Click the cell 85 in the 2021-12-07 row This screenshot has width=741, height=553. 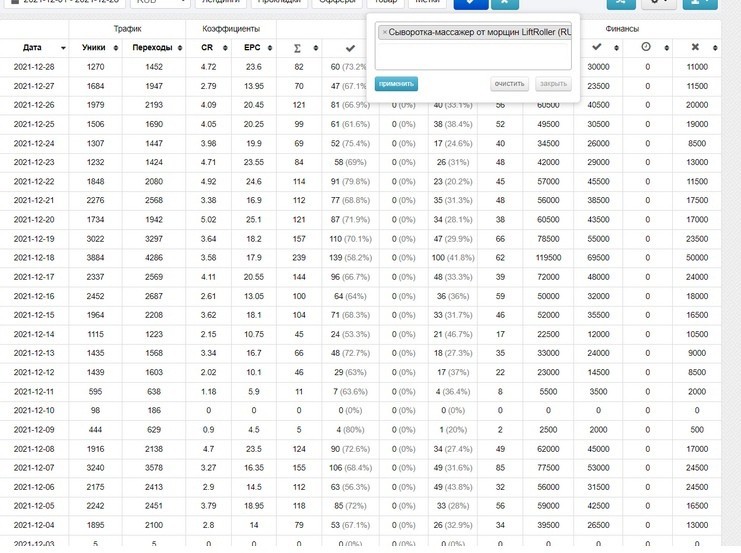tap(500, 468)
